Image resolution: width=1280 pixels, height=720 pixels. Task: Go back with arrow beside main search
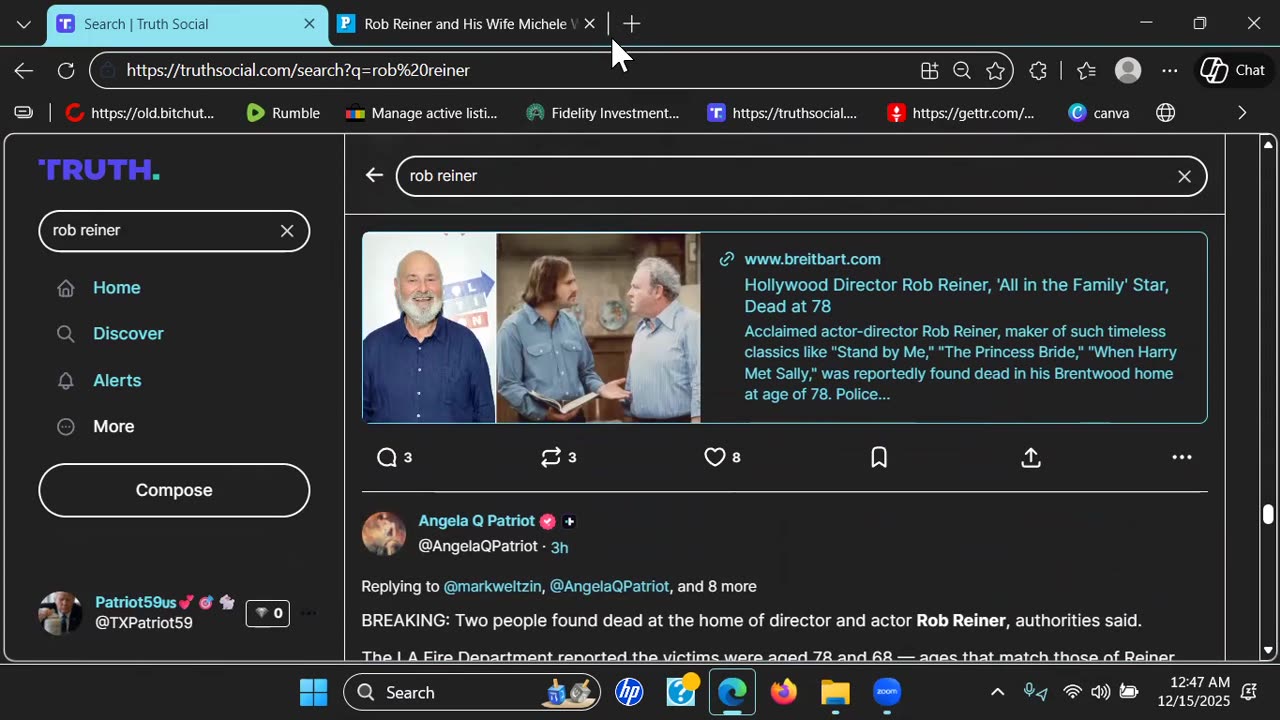coord(374,176)
